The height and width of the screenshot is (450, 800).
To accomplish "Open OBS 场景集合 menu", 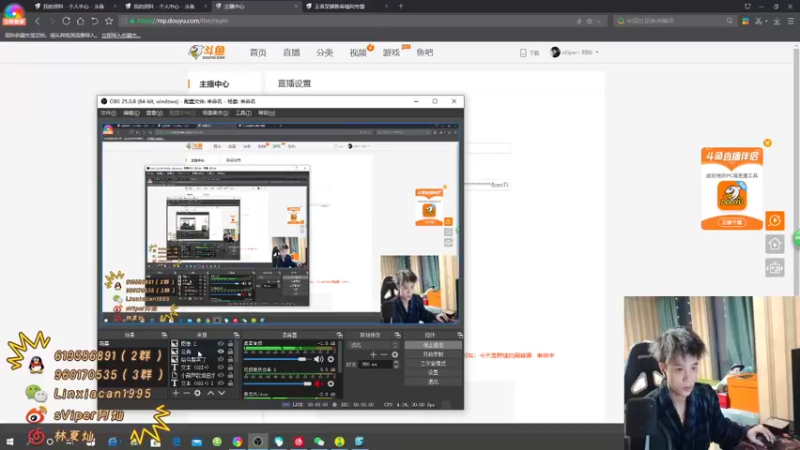I will coord(215,113).
